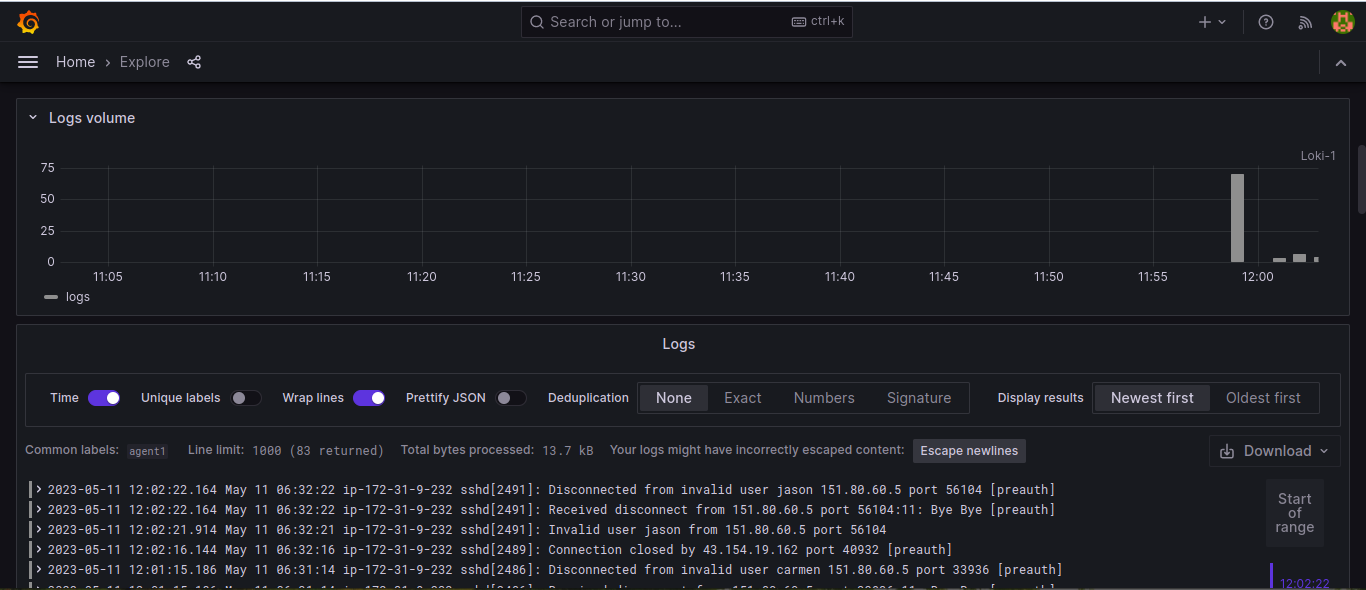Open the Download dropdown
The image size is (1366, 590).
[x=1275, y=451]
